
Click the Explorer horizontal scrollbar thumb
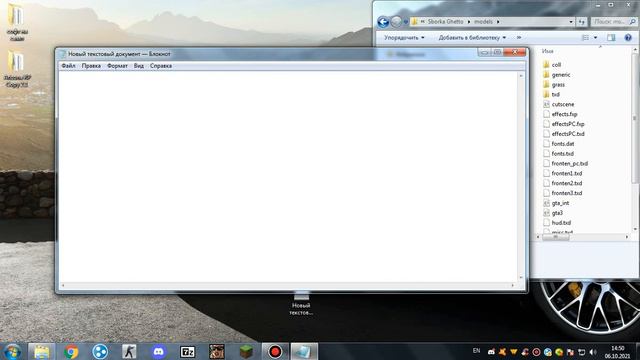(x=556, y=237)
